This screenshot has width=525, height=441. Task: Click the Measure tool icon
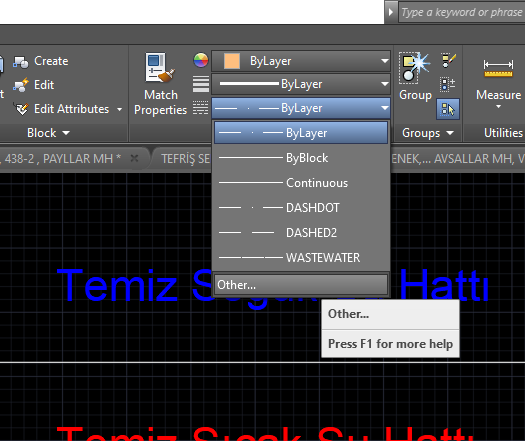click(x=498, y=68)
